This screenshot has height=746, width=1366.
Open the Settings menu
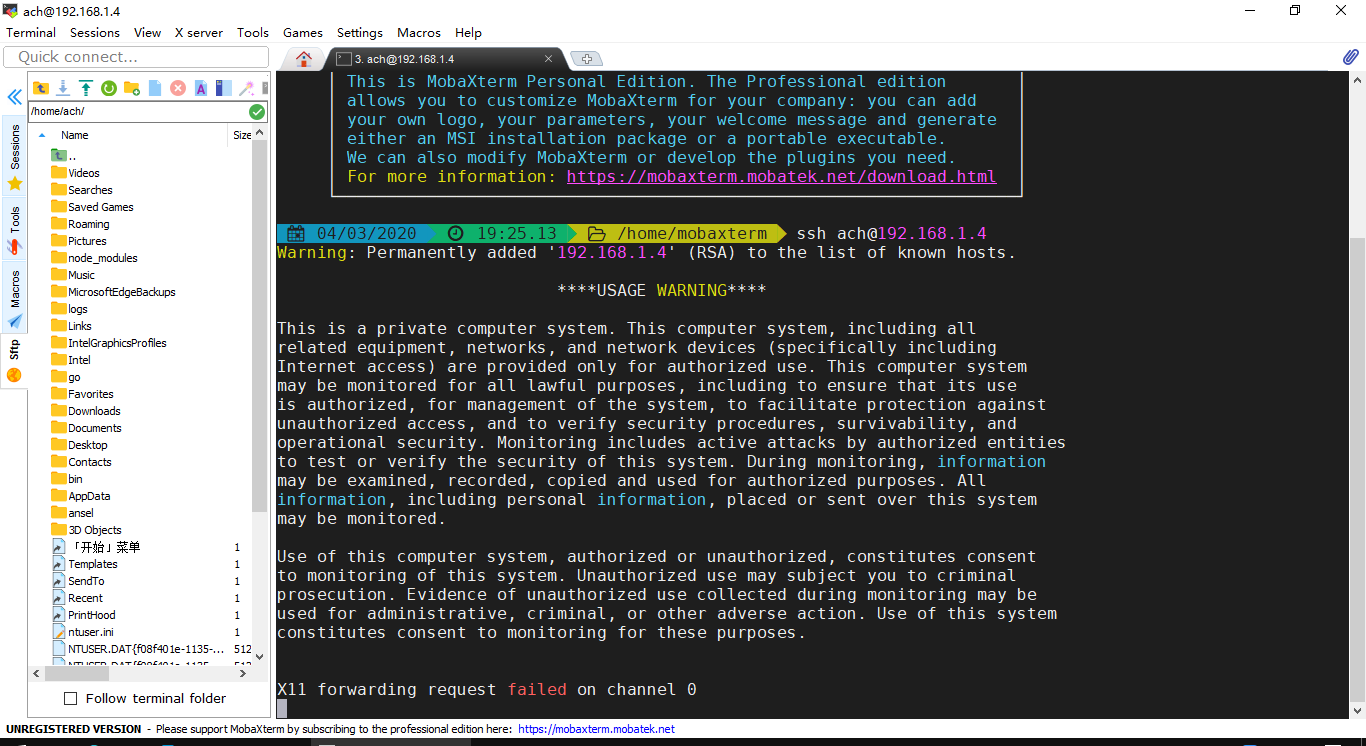[x=360, y=32]
